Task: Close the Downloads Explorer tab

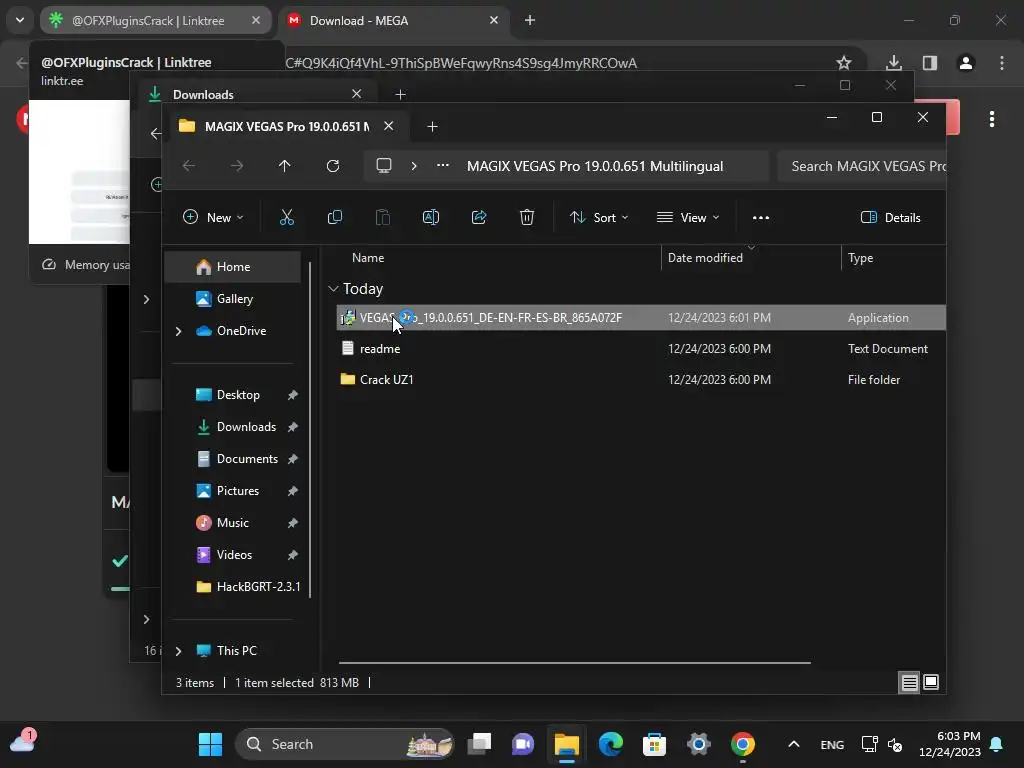Action: (x=357, y=94)
